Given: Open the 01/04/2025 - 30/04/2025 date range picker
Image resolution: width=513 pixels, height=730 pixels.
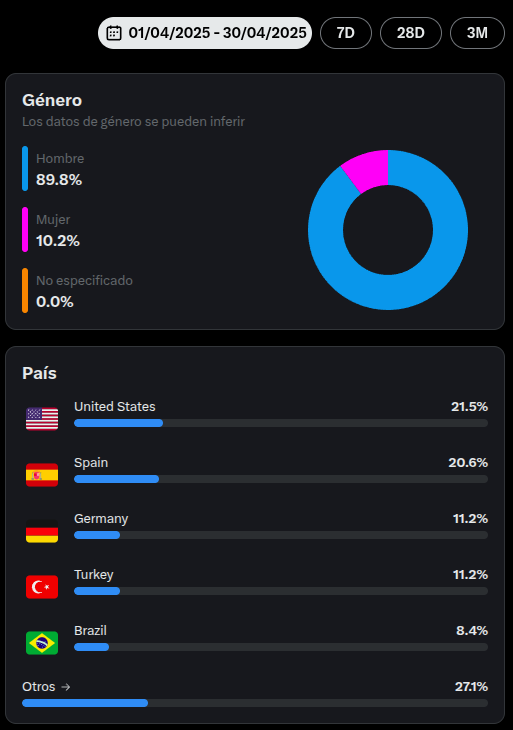Looking at the screenshot, I should [x=205, y=33].
